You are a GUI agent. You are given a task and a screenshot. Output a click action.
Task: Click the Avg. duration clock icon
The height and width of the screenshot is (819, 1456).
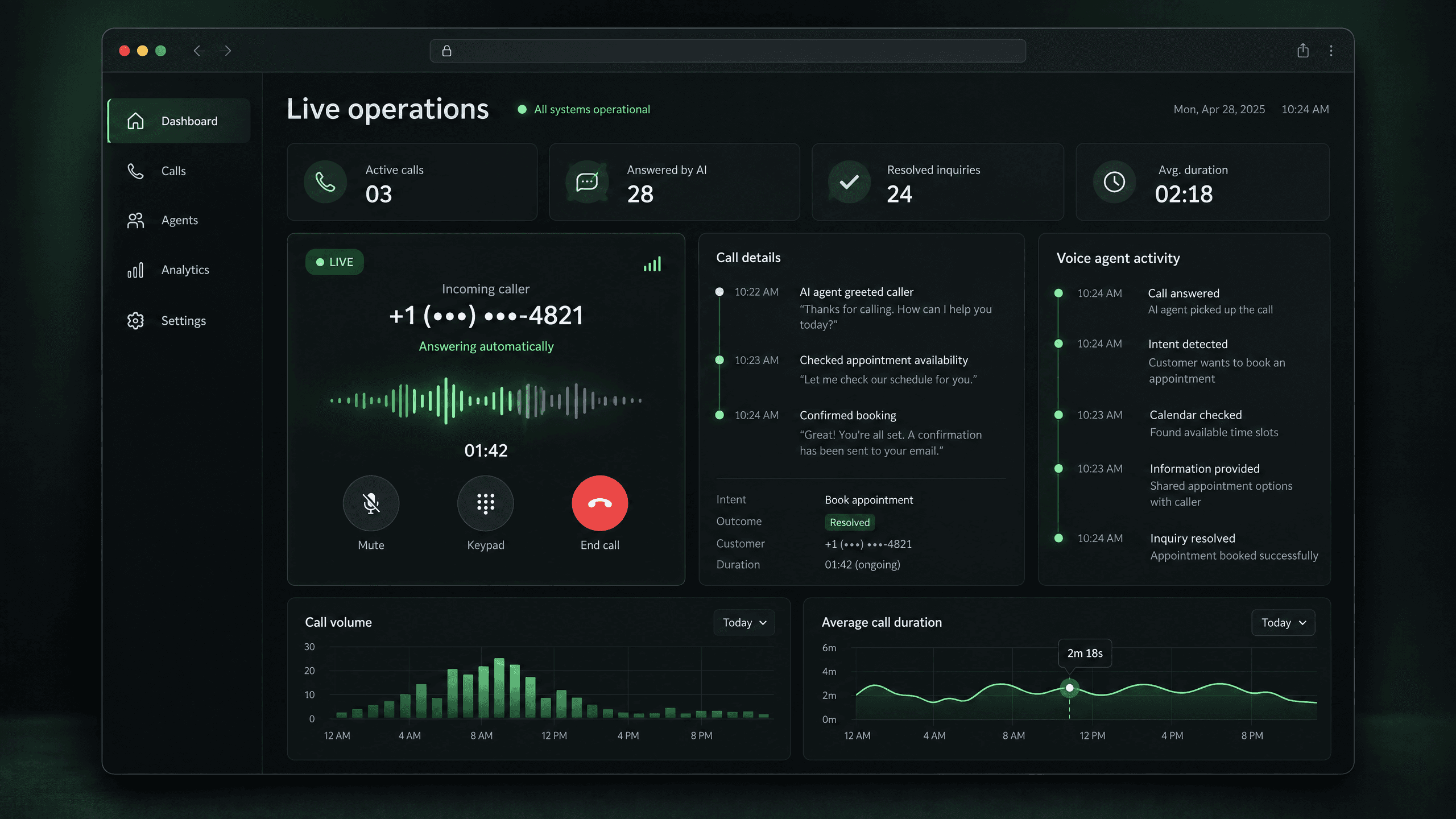1114,182
